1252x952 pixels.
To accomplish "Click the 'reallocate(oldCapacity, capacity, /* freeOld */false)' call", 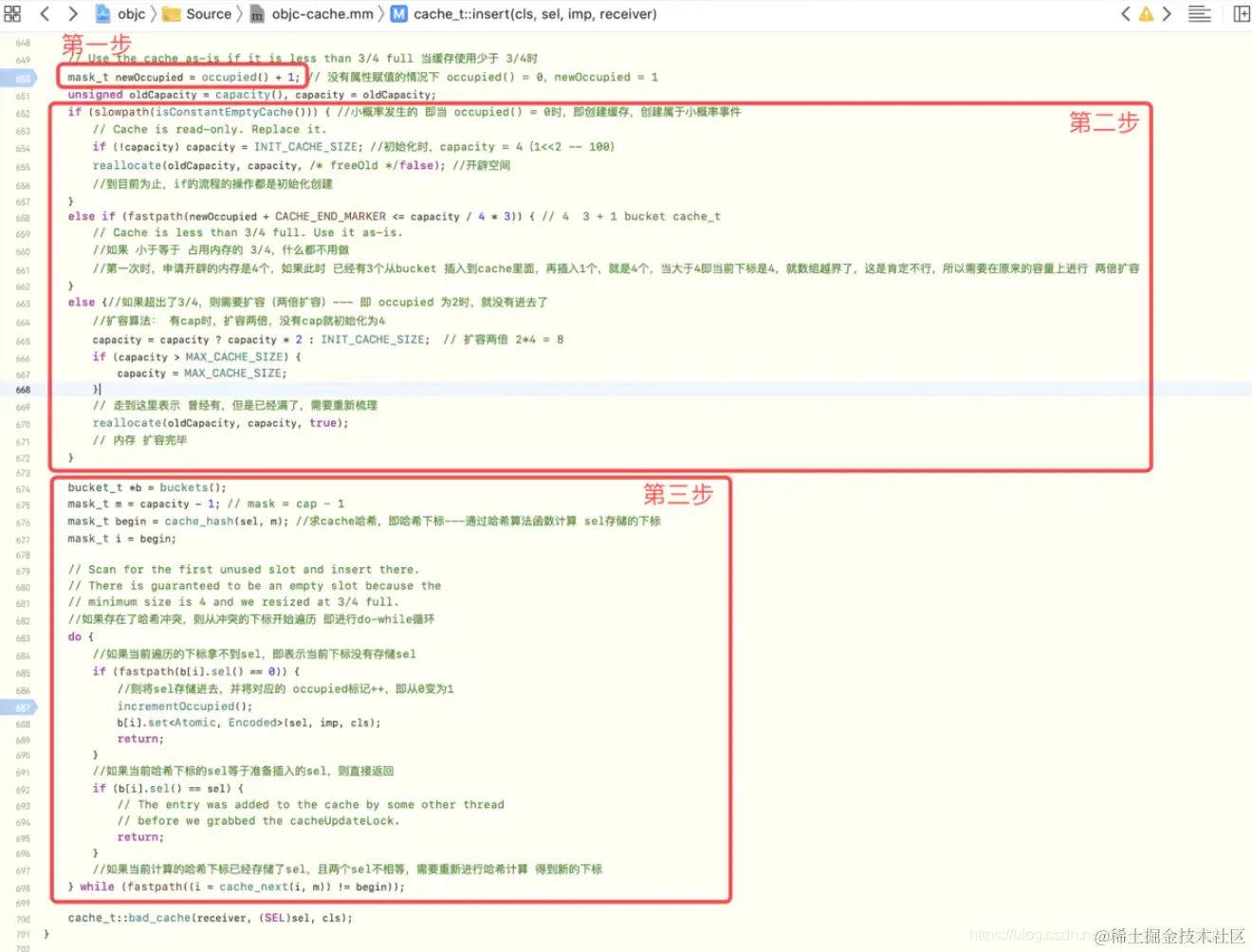I will [268, 165].
